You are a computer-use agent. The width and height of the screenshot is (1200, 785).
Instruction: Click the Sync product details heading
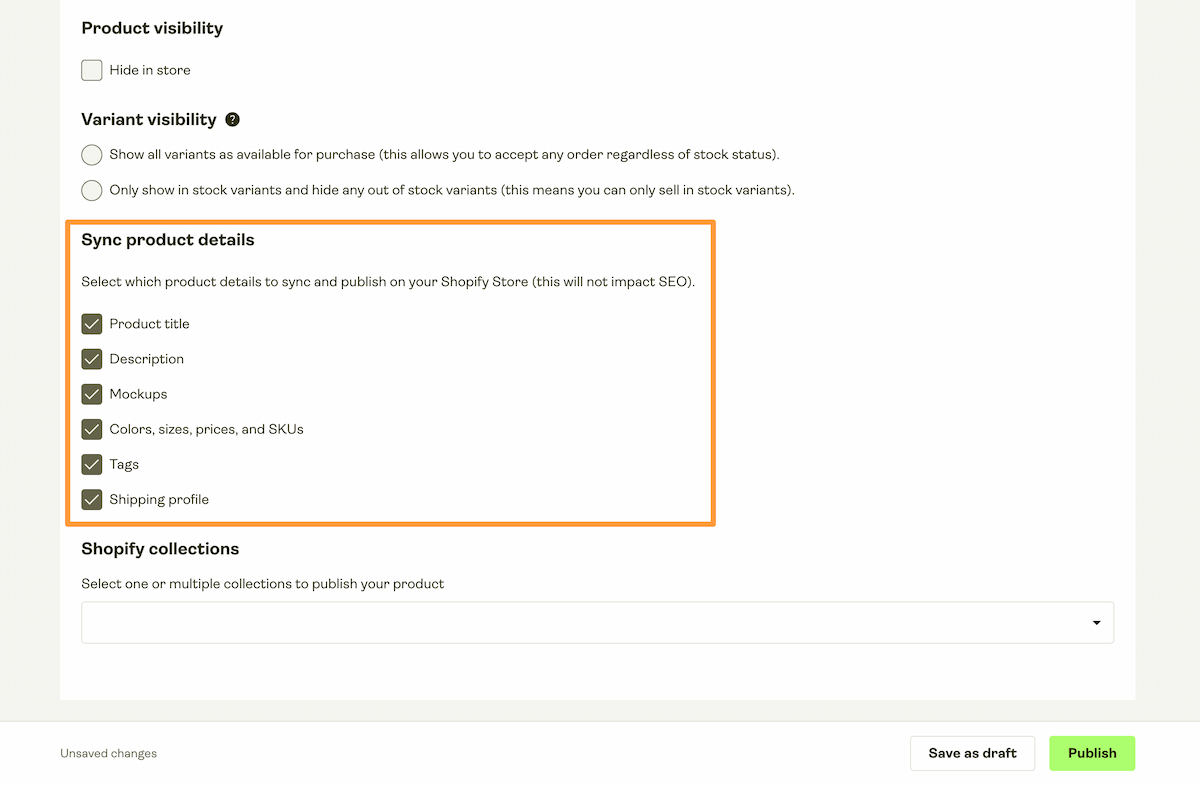[x=167, y=240]
